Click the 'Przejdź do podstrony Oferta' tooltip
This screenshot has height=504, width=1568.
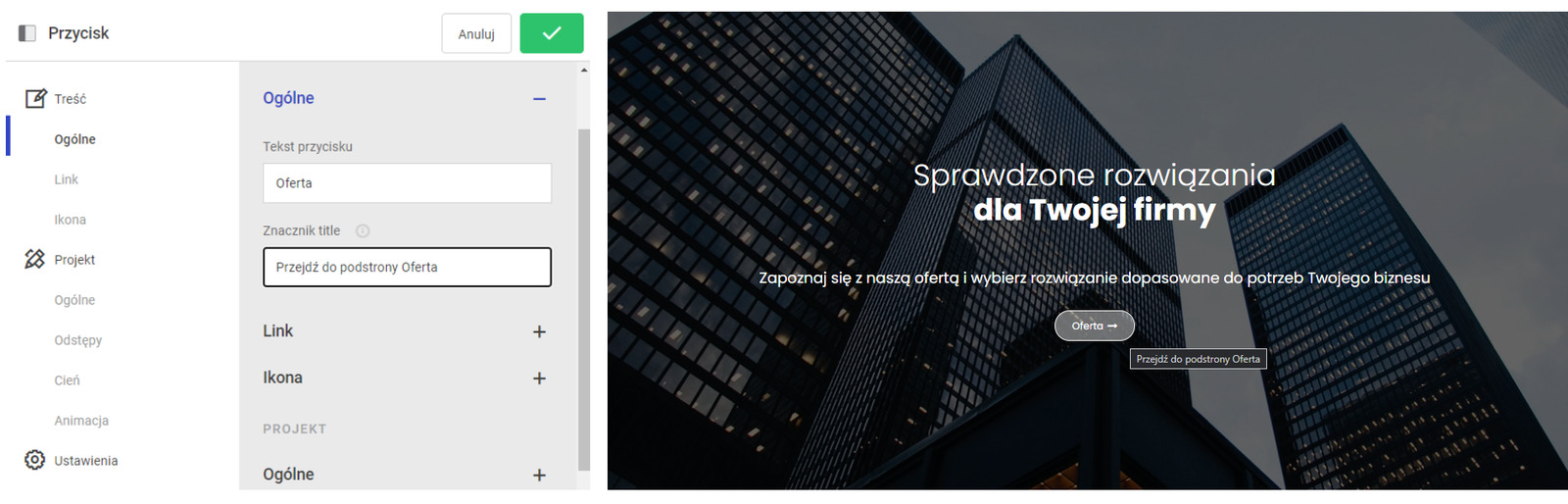pos(1199,359)
